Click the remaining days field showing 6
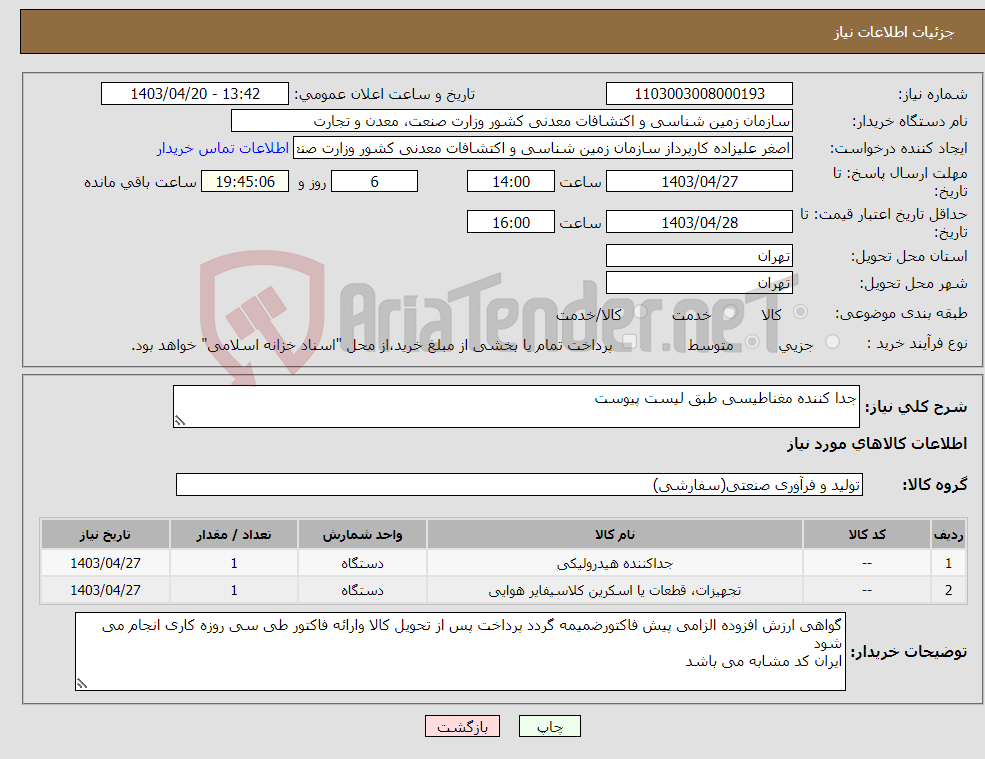 374,182
